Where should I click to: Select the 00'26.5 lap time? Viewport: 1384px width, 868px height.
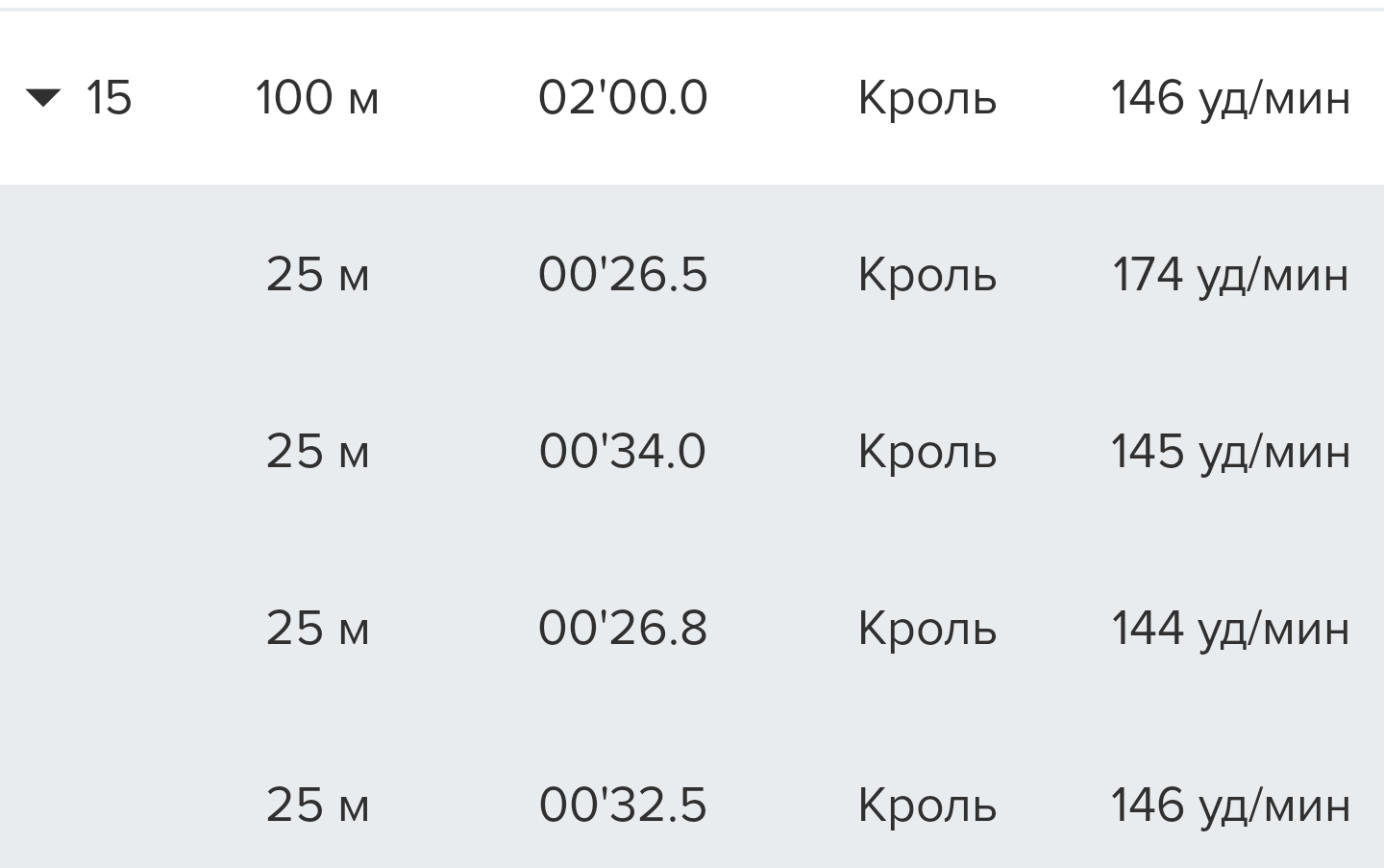tap(623, 275)
